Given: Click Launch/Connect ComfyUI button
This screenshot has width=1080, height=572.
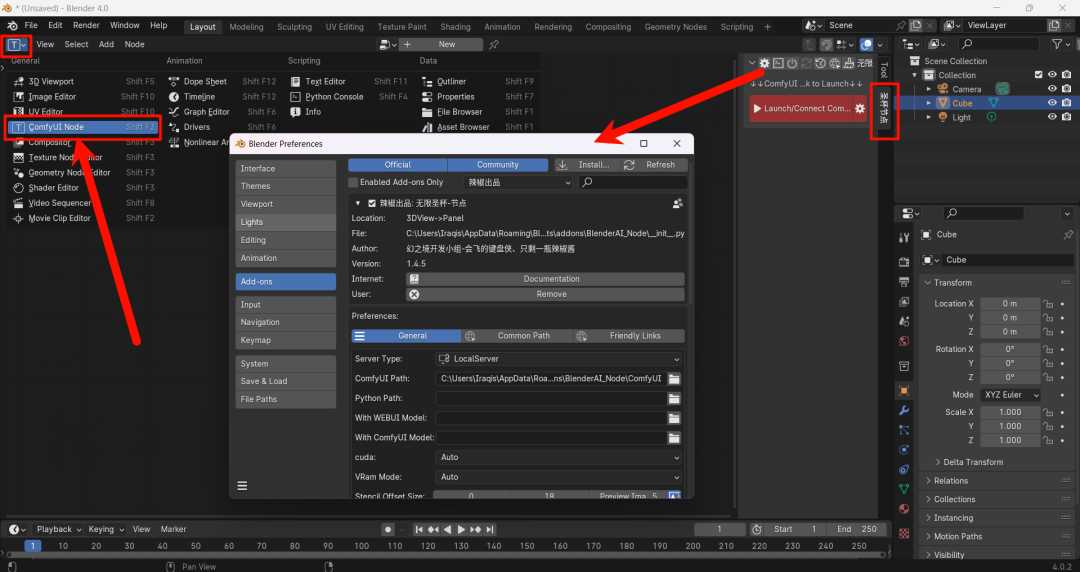Looking at the screenshot, I should pyautogui.click(x=802, y=108).
